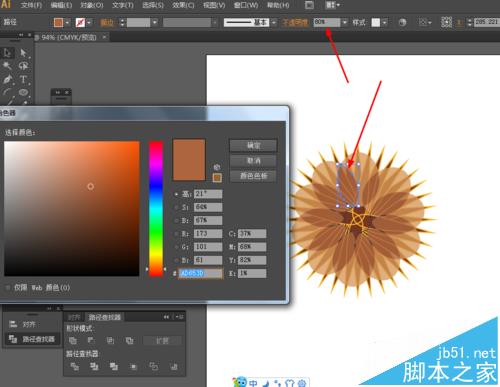Viewport: 500px width, 387px height.
Task: Click the 颜色色板 button
Action: tap(253, 176)
